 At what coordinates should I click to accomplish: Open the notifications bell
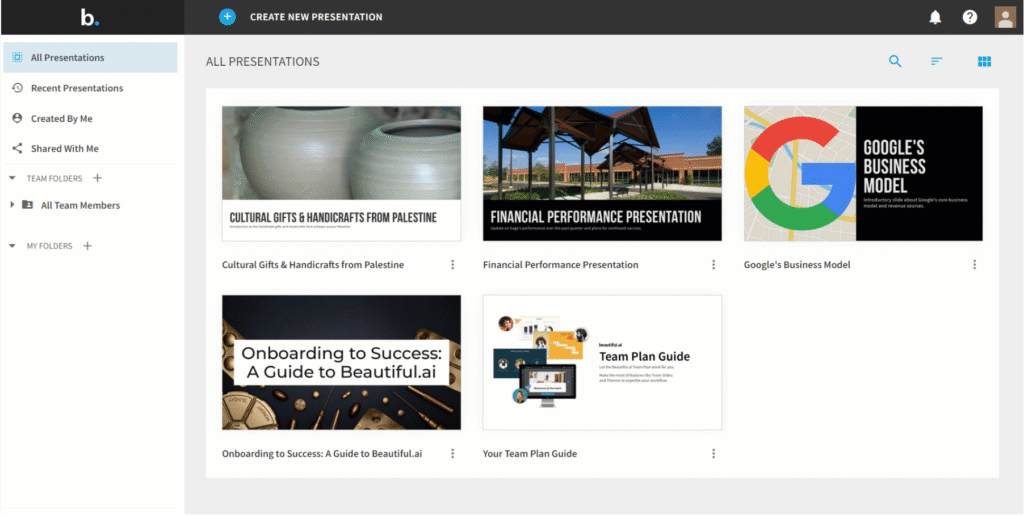click(935, 17)
